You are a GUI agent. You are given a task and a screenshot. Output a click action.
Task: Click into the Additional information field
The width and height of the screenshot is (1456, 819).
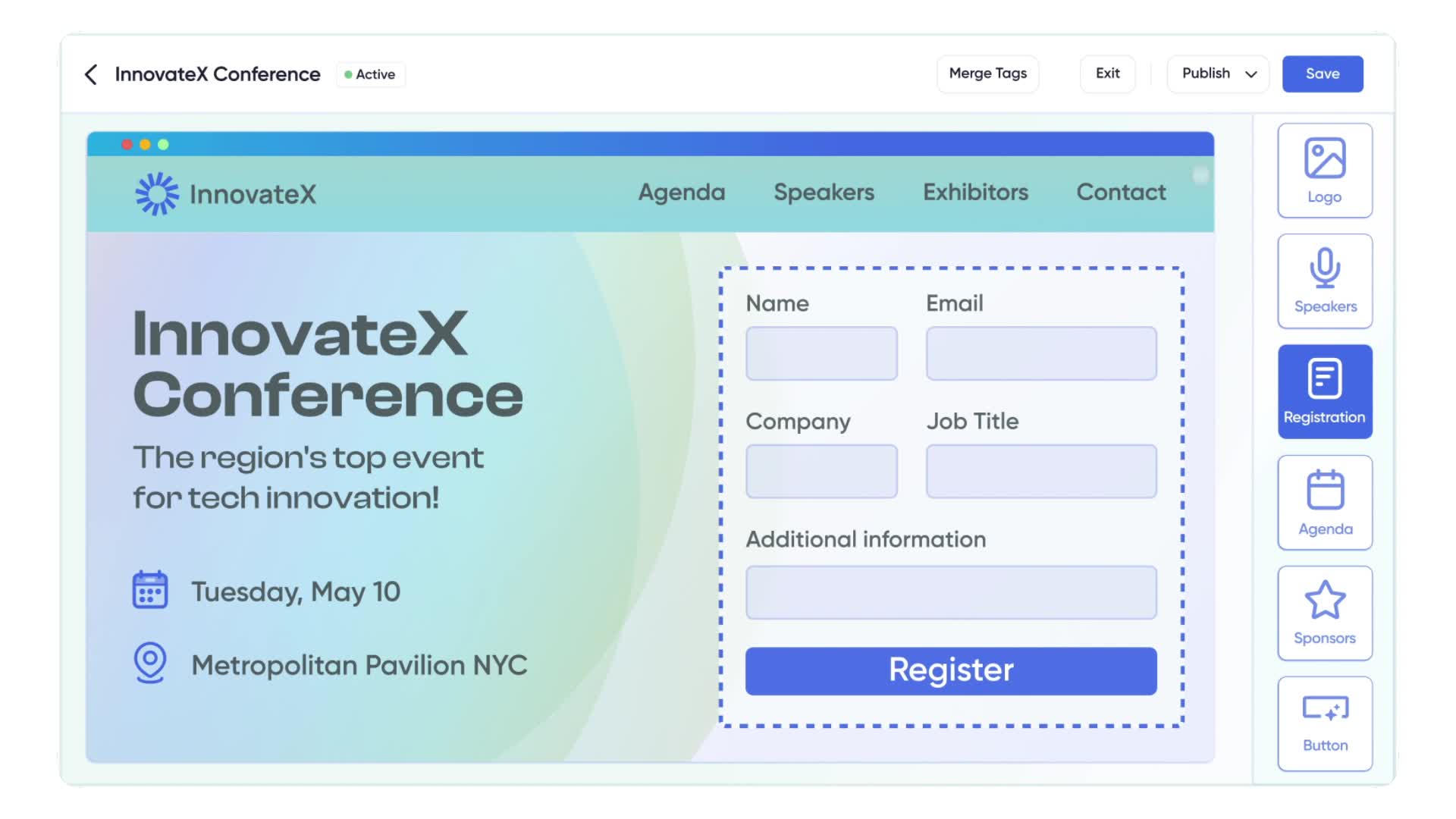pos(951,592)
